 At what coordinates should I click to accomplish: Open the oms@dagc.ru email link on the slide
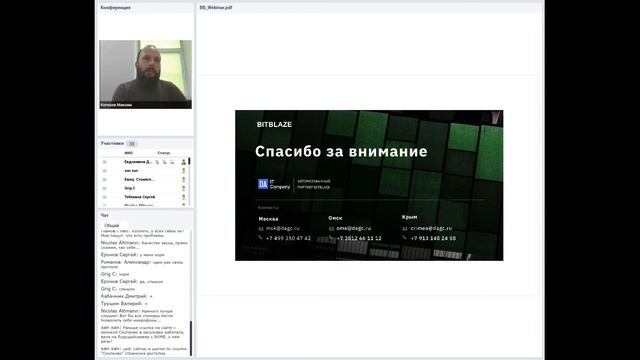pos(354,228)
